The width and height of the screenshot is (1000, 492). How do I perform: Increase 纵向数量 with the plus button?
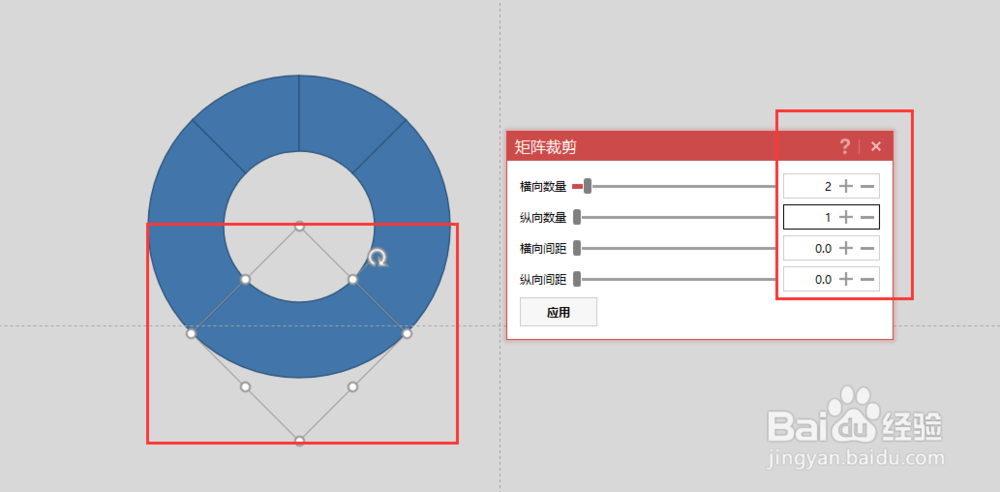[845, 217]
